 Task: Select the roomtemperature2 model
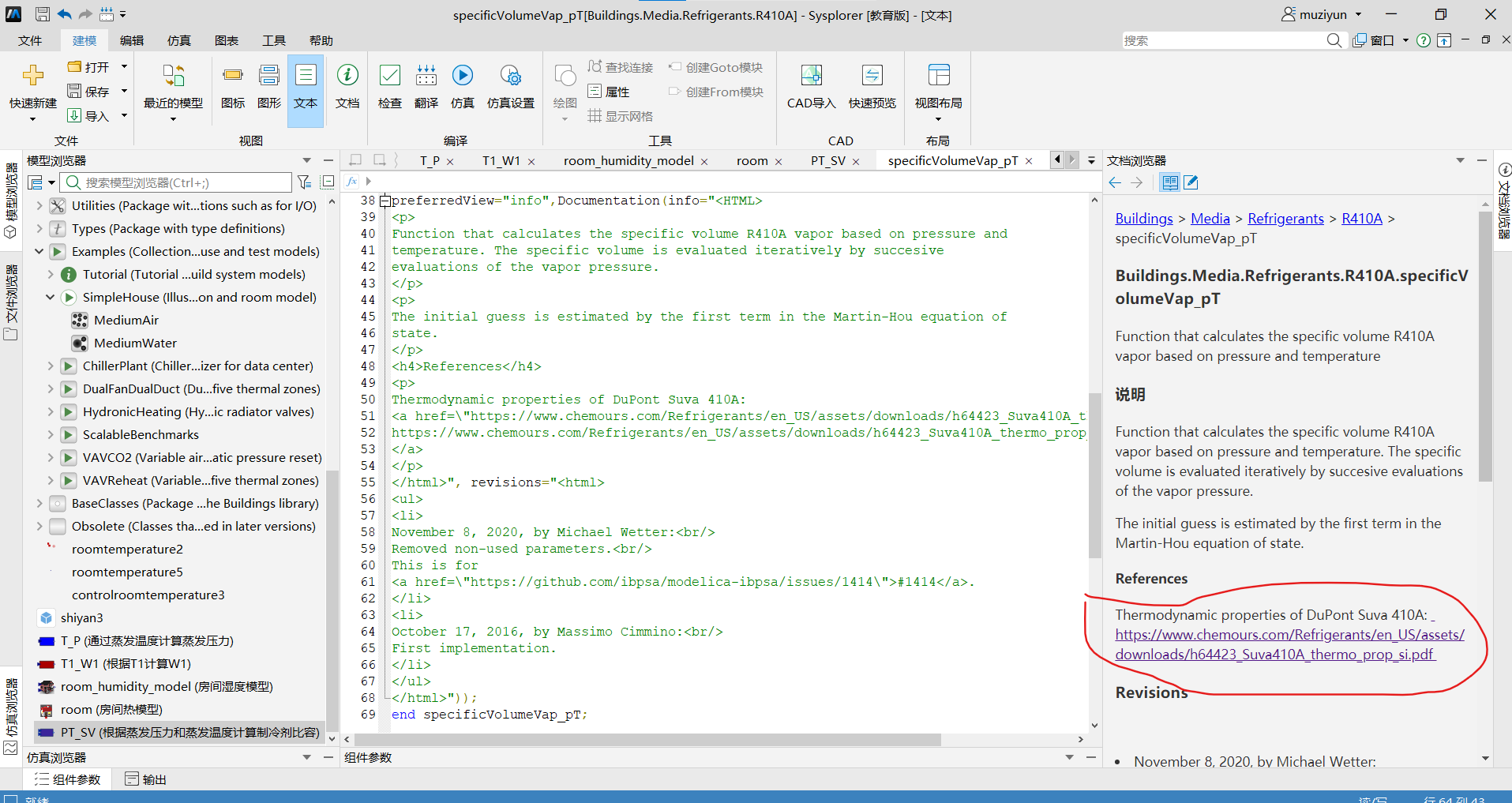tap(127, 549)
